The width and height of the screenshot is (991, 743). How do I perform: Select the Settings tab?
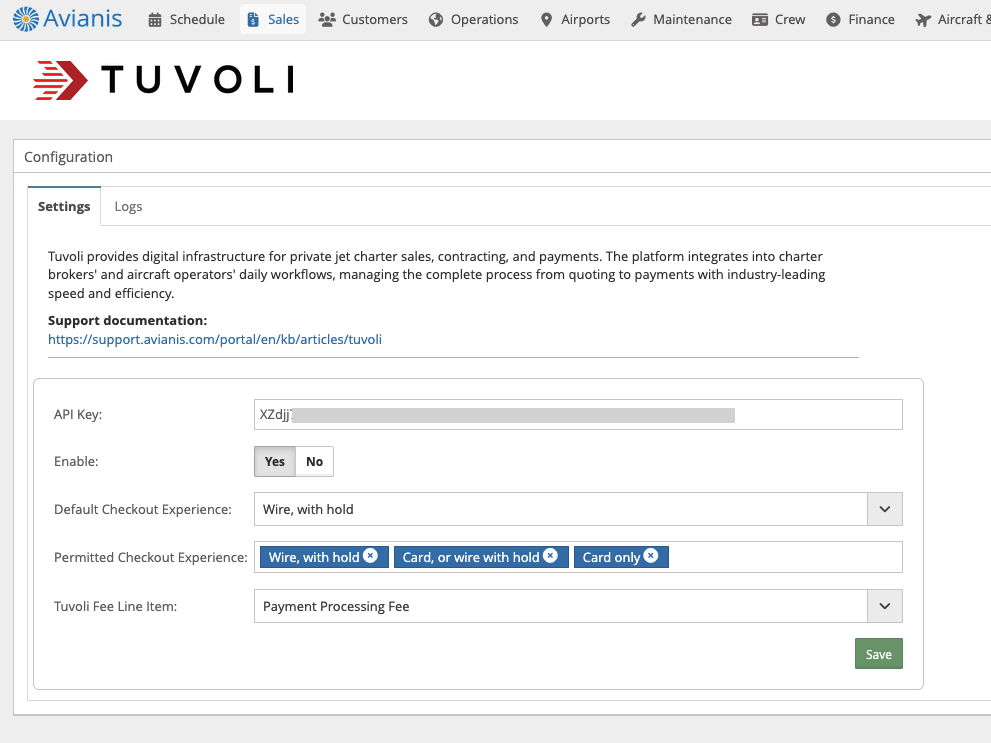click(x=64, y=207)
